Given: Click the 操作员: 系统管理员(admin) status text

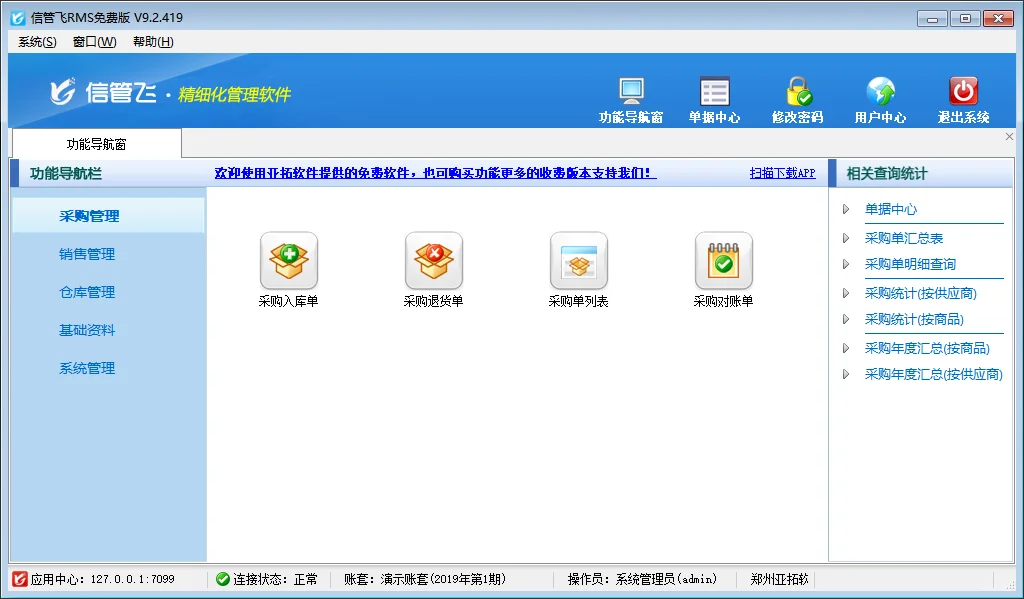Looking at the screenshot, I should click(643, 579).
